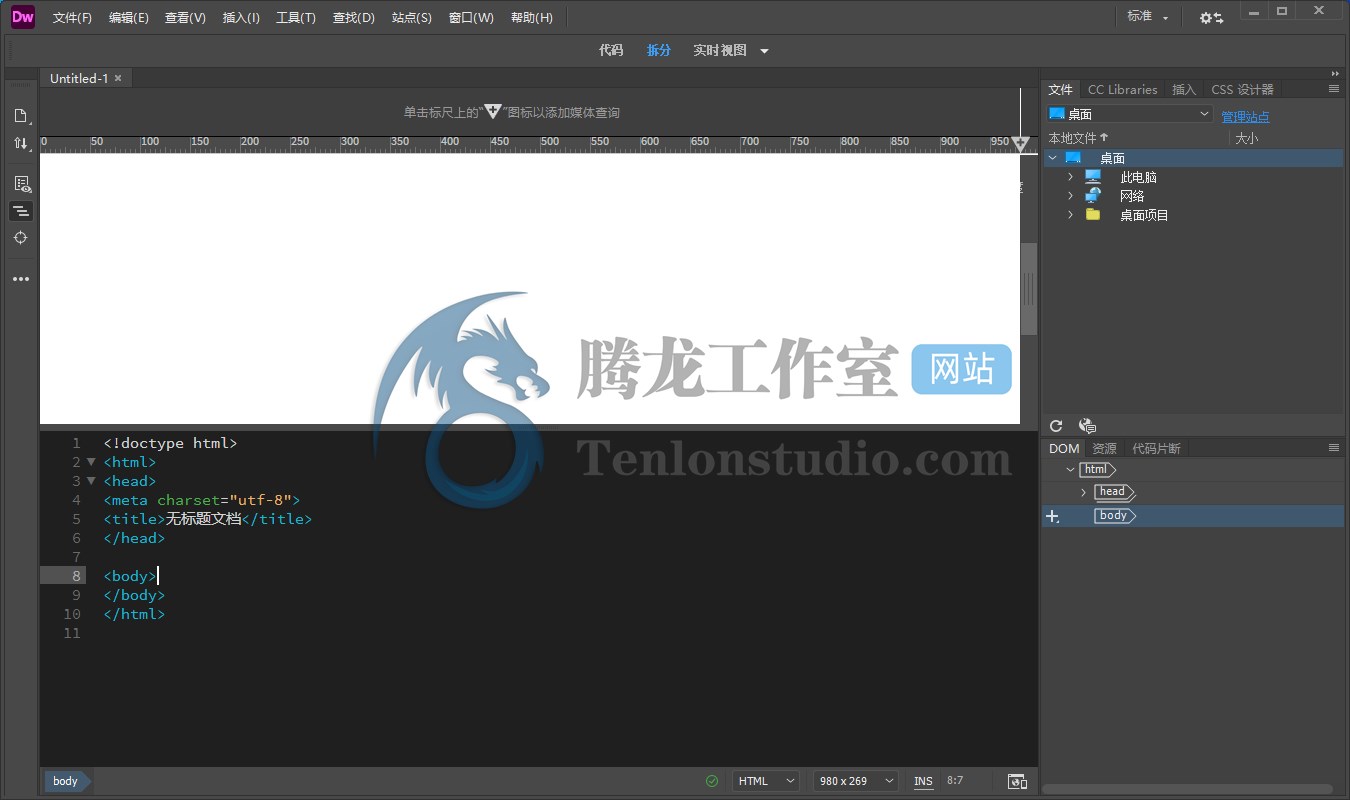
Task: Close the Untitled-1 document tab
Action: coord(118,78)
